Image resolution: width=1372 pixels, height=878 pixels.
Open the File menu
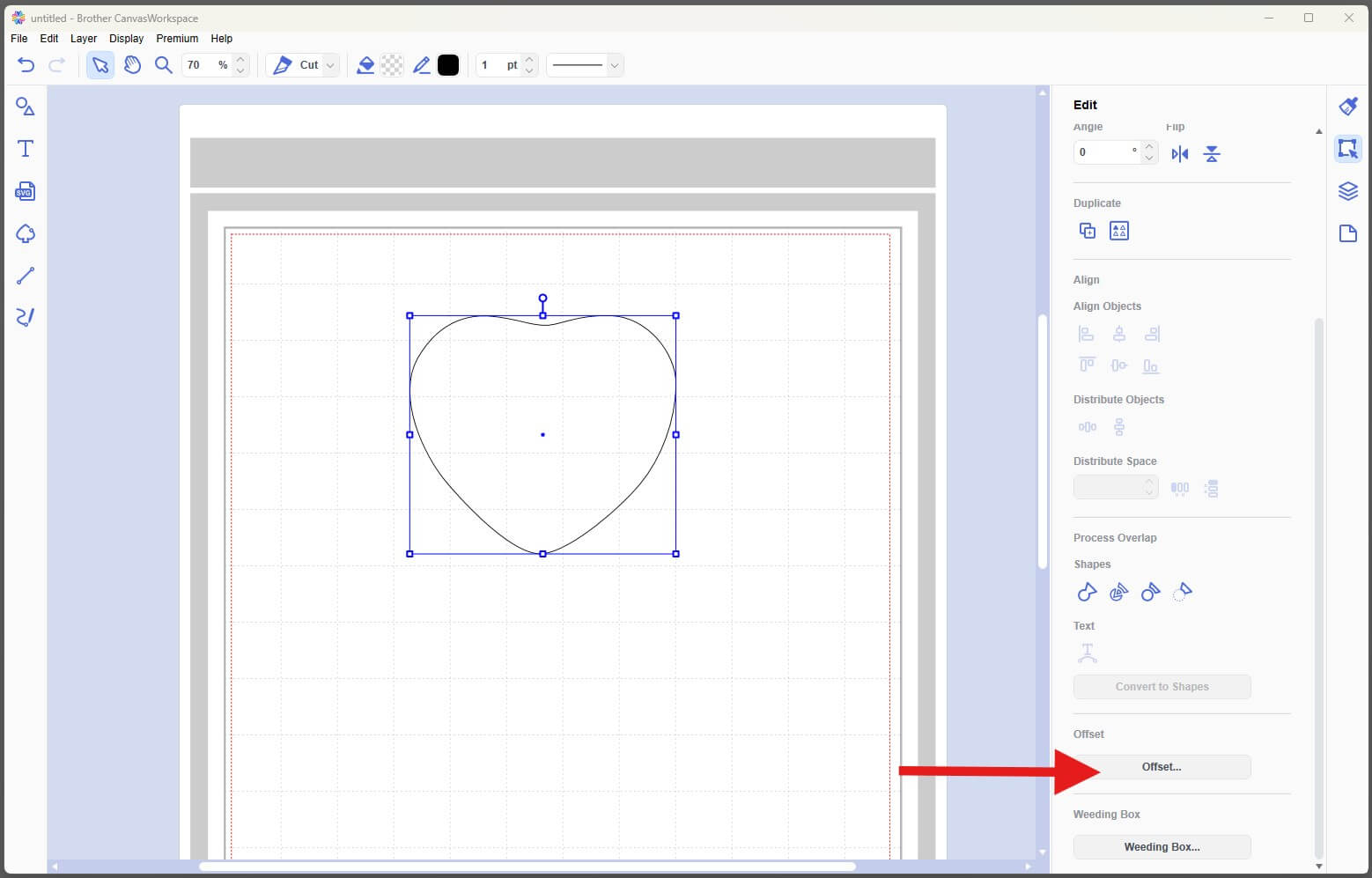point(19,39)
